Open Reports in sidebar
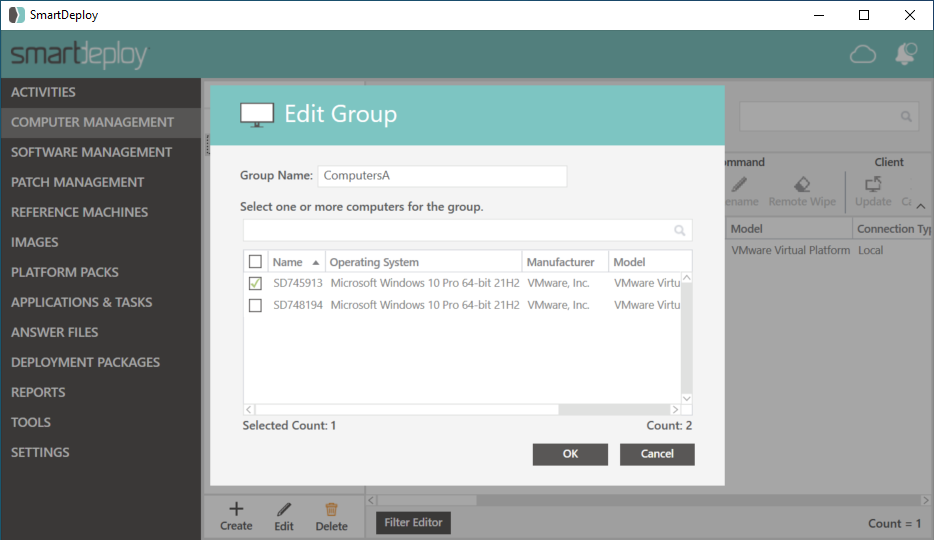This screenshot has width=934, height=540. tap(101, 392)
